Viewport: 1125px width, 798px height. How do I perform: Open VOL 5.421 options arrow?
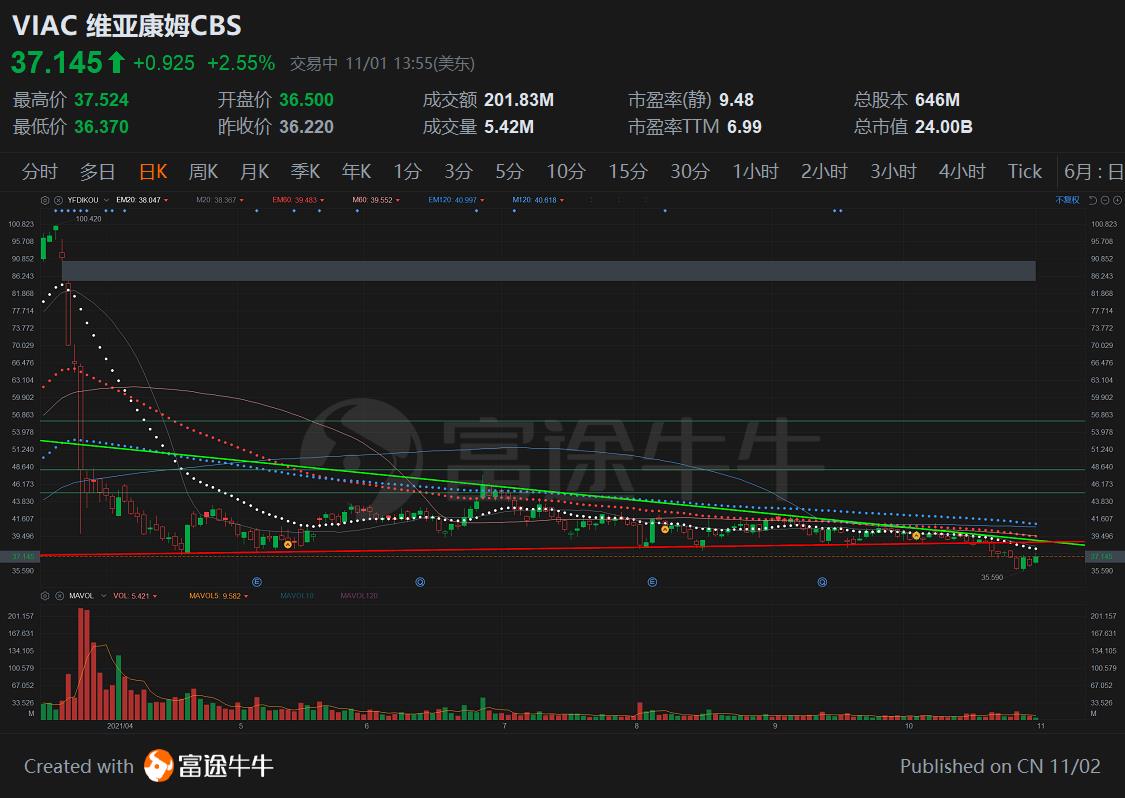155,596
